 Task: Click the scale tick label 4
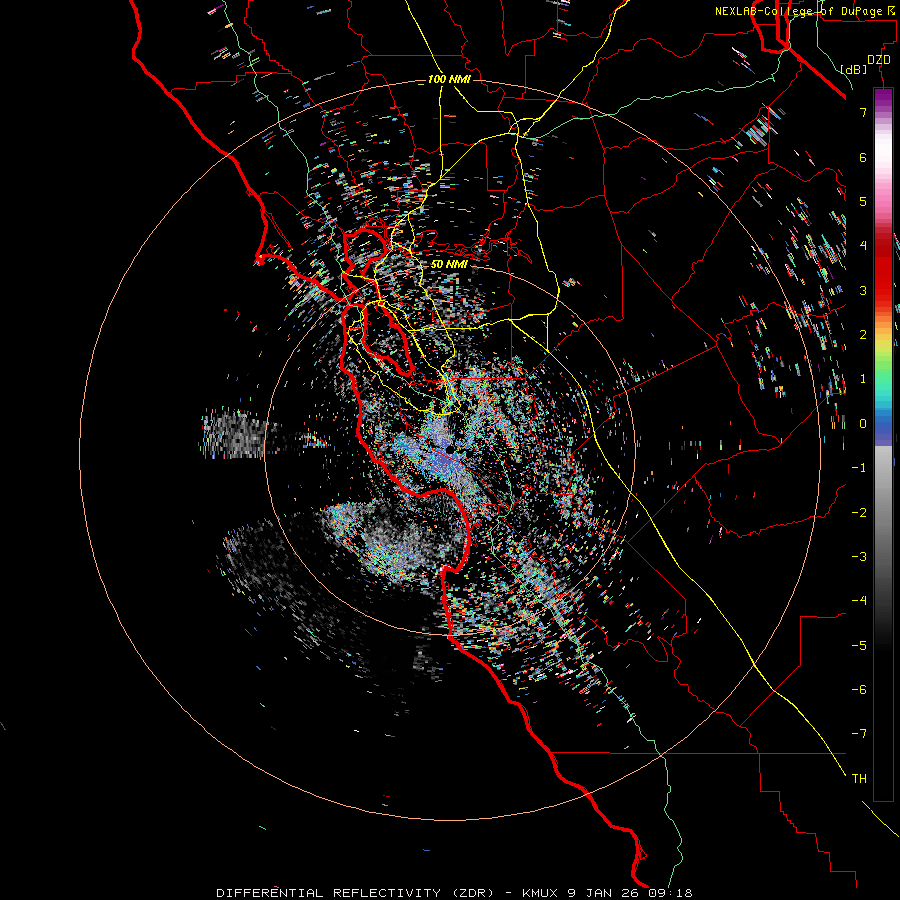[863, 246]
